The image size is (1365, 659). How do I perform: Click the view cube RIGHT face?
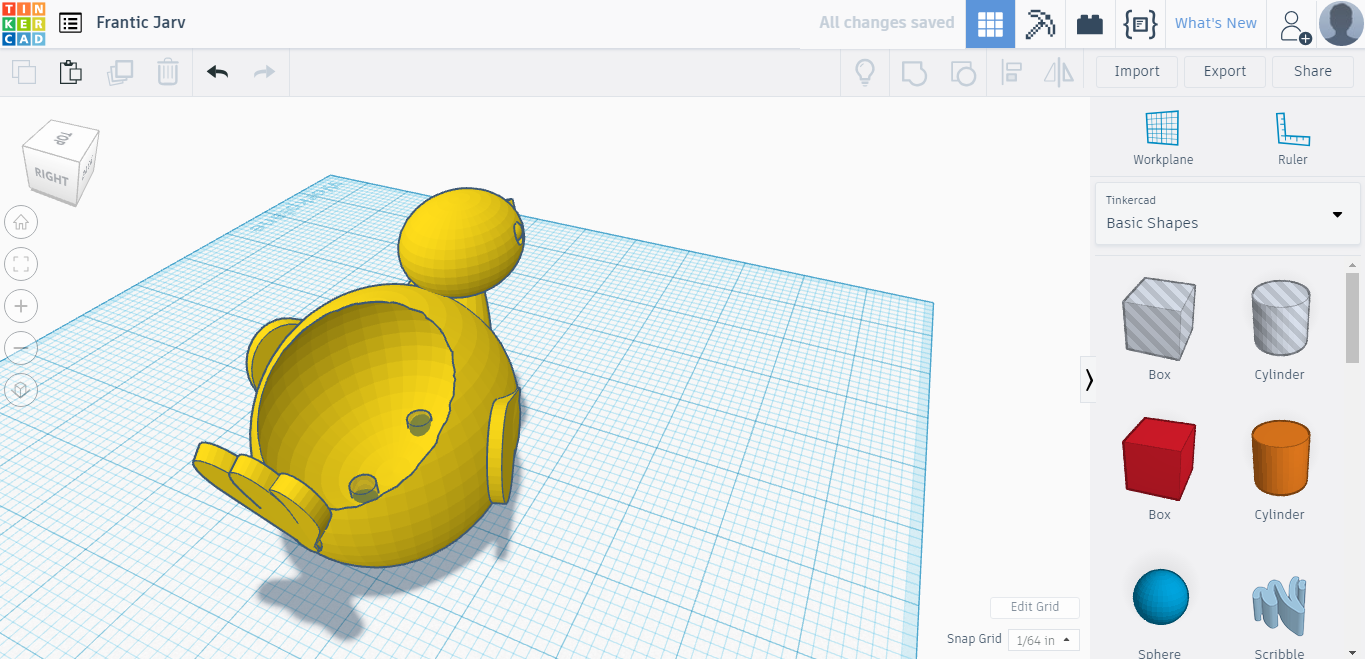pos(51,178)
